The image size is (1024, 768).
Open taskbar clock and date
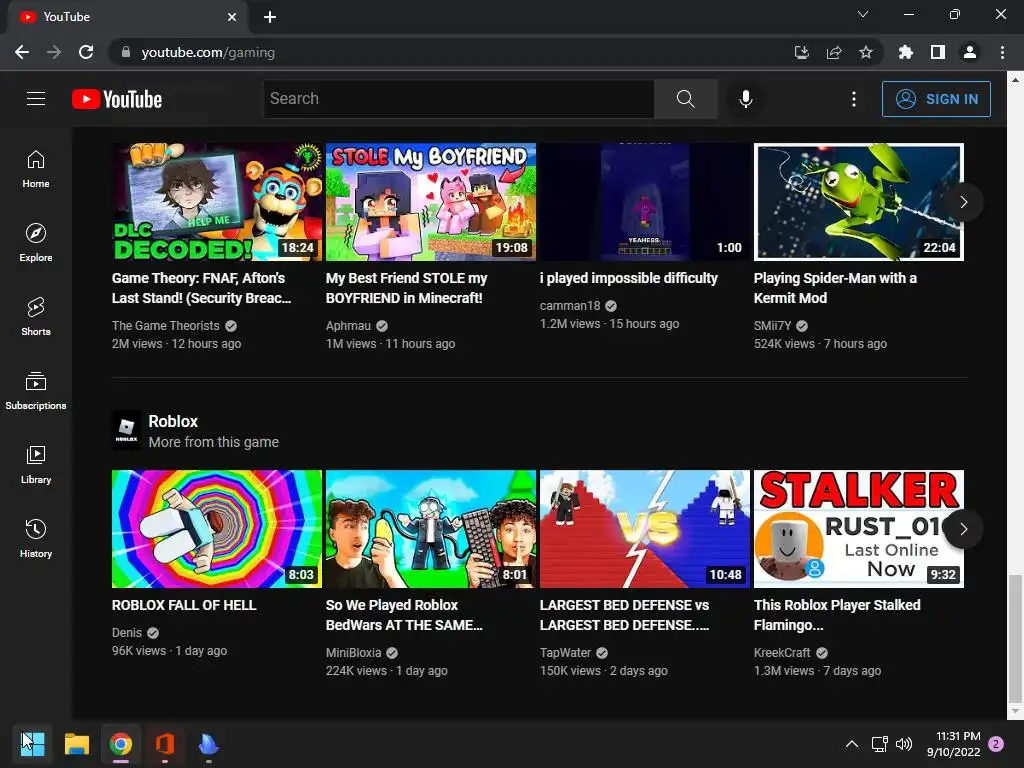[x=953, y=744]
